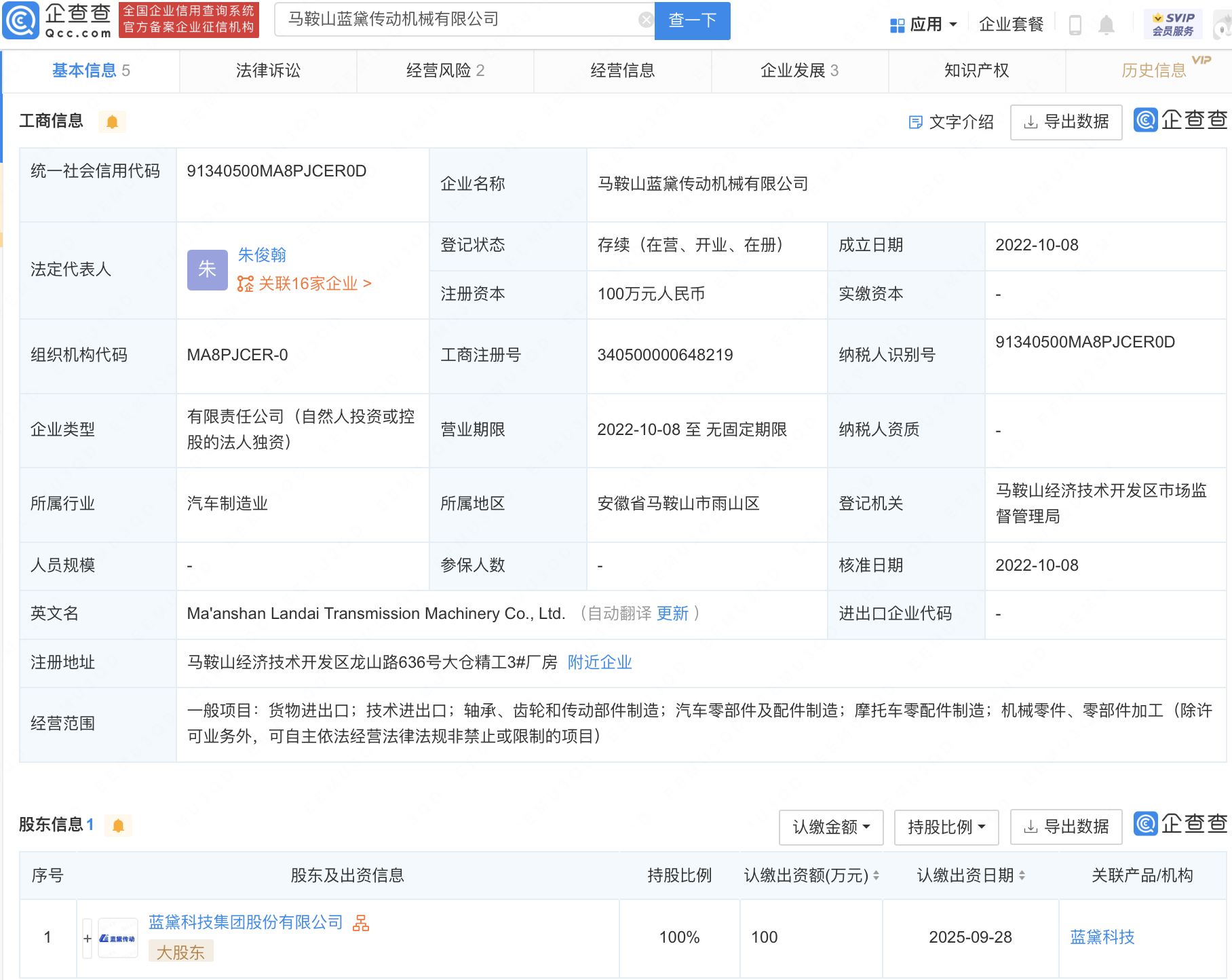Open the 应用 dropdown menu
The image size is (1232, 980).
click(x=923, y=25)
